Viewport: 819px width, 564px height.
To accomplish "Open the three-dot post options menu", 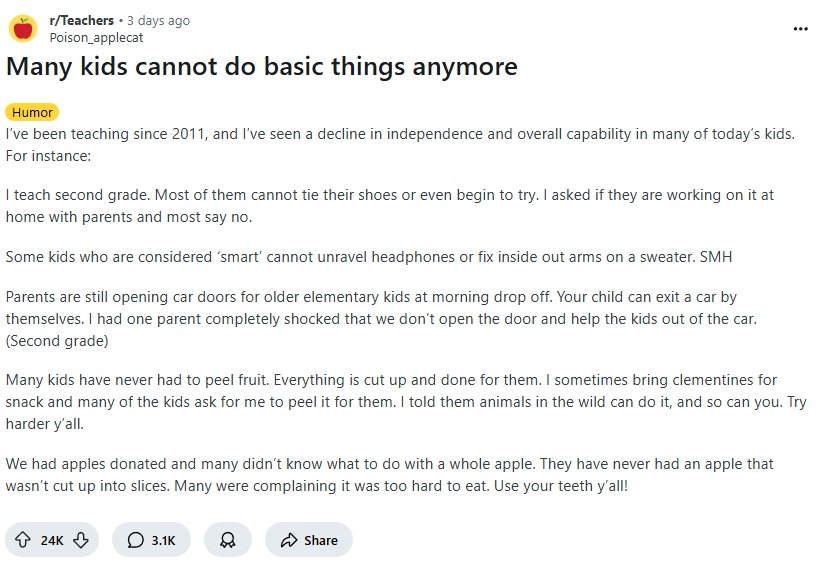I will pos(800,29).
